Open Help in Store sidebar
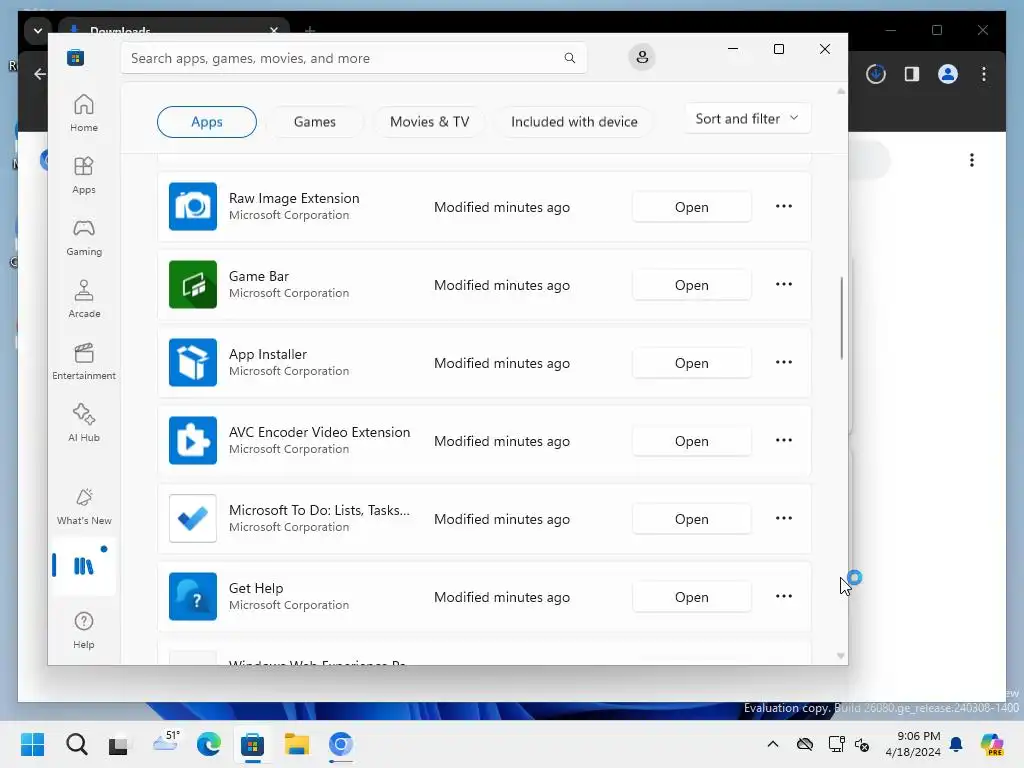1024x768 pixels. (84, 630)
